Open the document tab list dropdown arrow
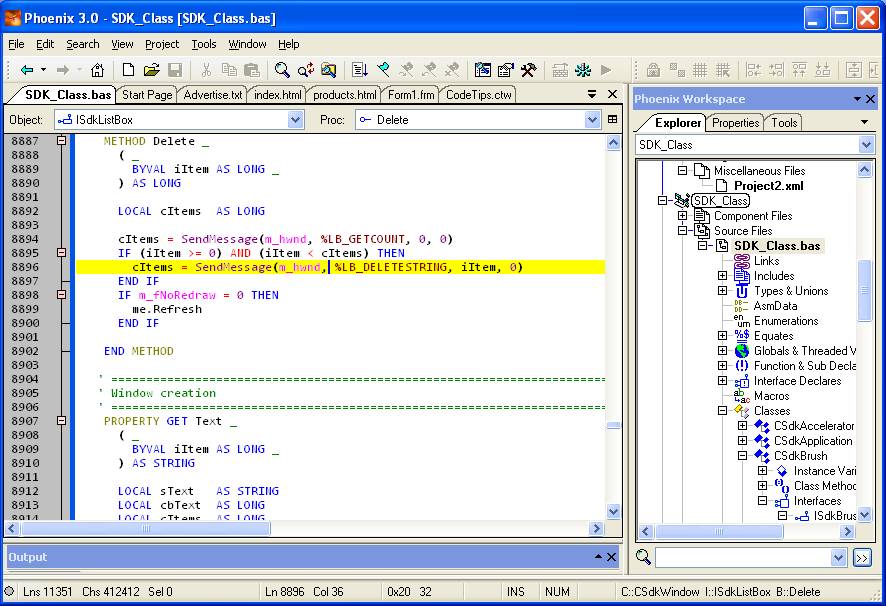 pyautogui.click(x=592, y=94)
